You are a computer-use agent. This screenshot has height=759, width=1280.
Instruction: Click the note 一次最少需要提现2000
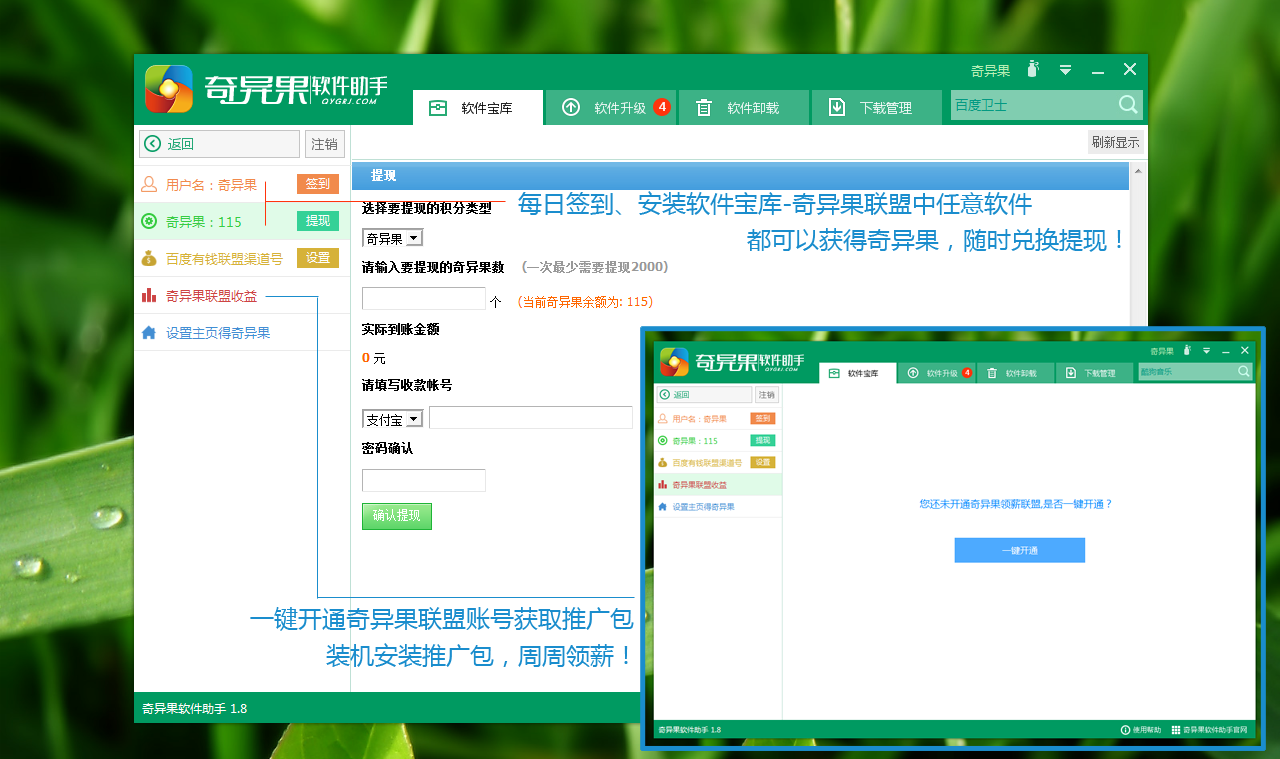tap(595, 267)
